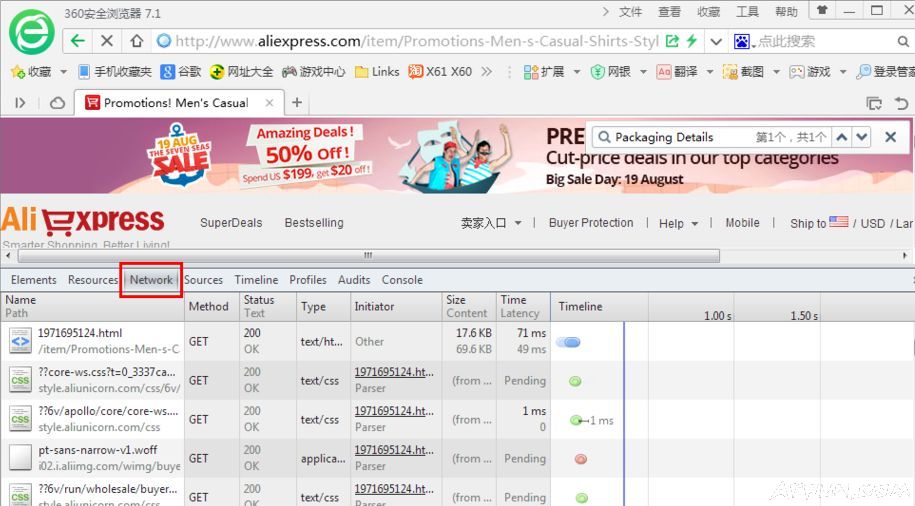Click the search magnifier icon in search box
915x506 pixels.
click(901, 41)
